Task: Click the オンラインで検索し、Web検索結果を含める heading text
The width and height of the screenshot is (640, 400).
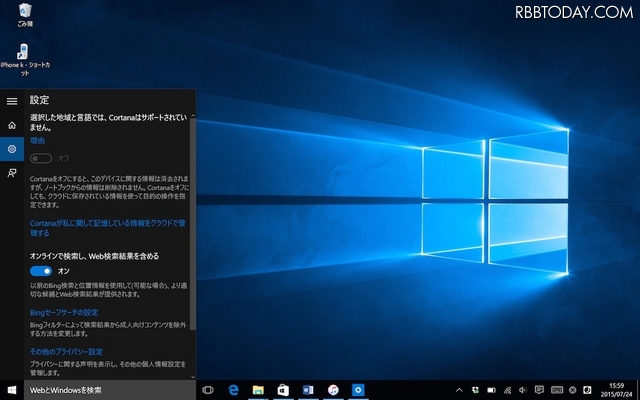Action: click(x=94, y=256)
